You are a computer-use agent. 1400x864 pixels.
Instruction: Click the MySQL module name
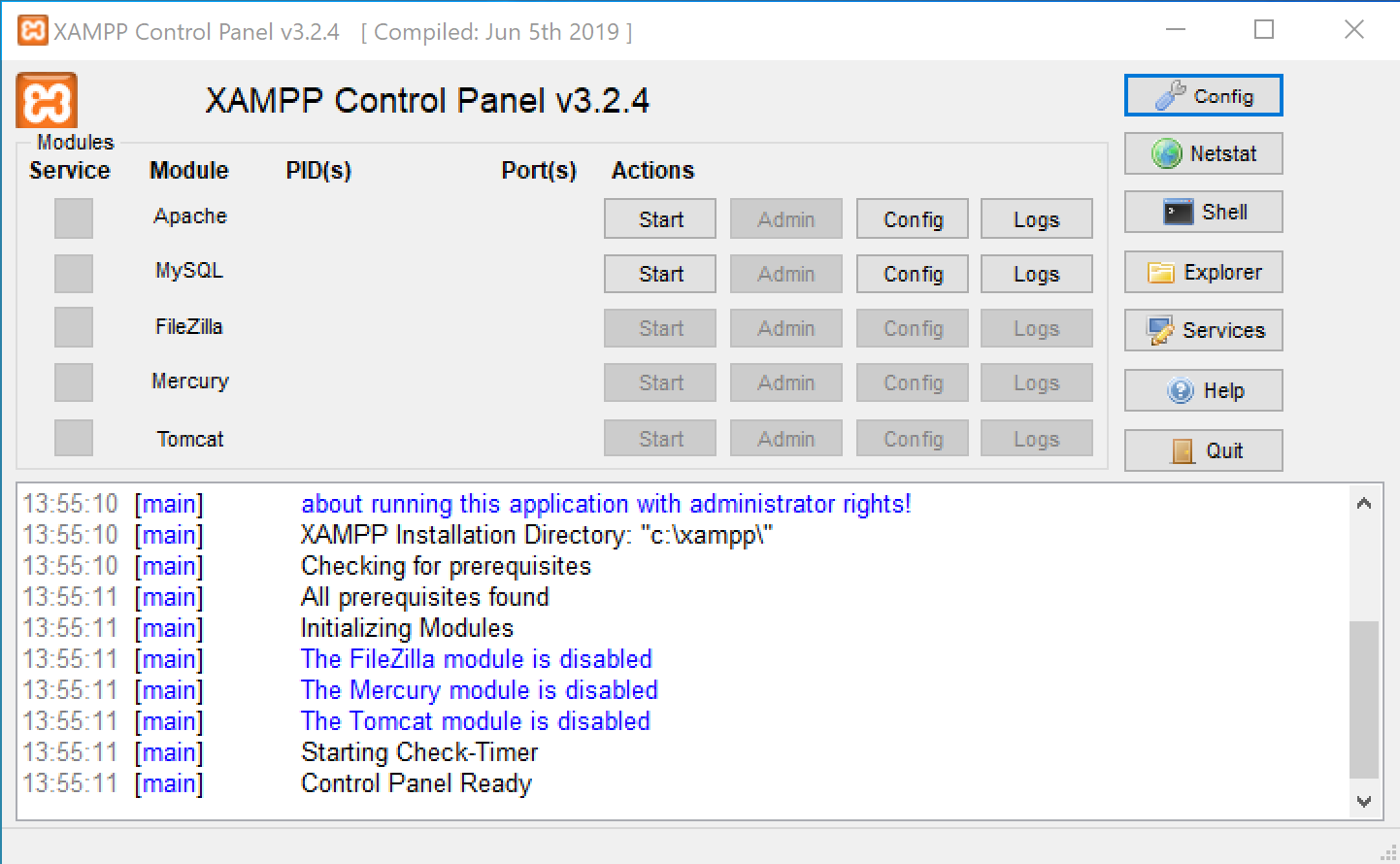(x=189, y=271)
